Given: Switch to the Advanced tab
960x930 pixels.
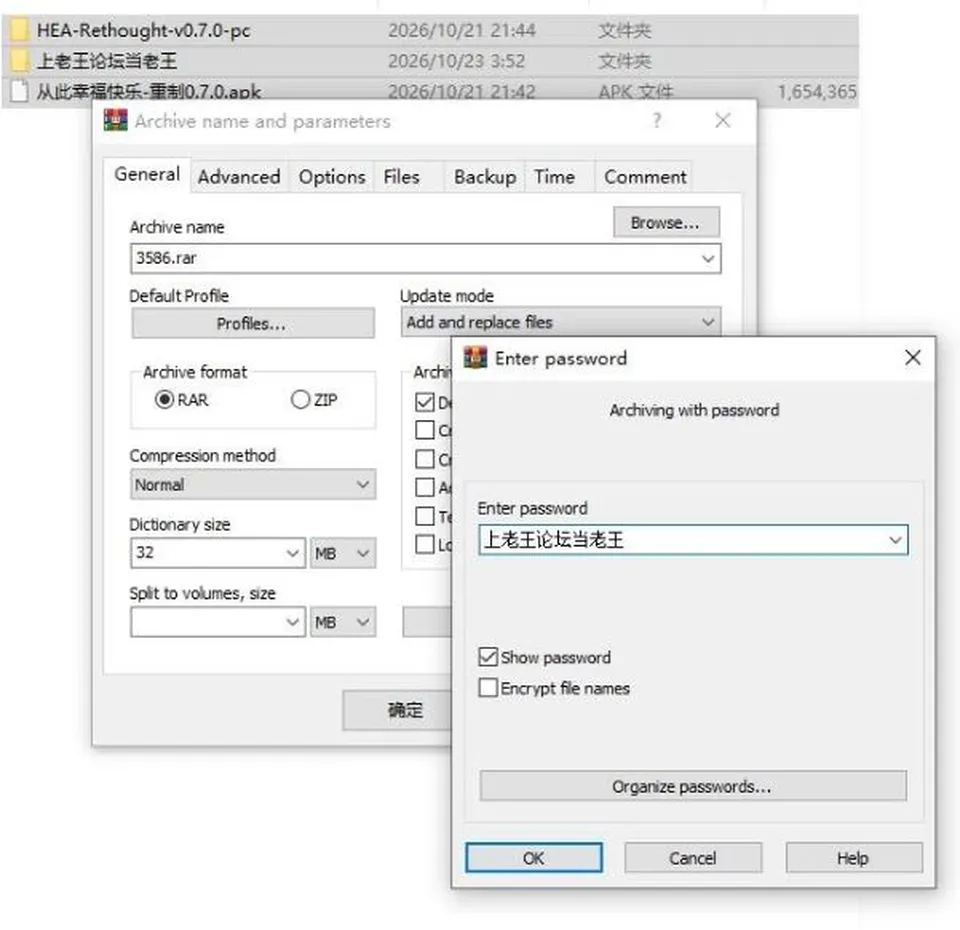Looking at the screenshot, I should point(239,177).
